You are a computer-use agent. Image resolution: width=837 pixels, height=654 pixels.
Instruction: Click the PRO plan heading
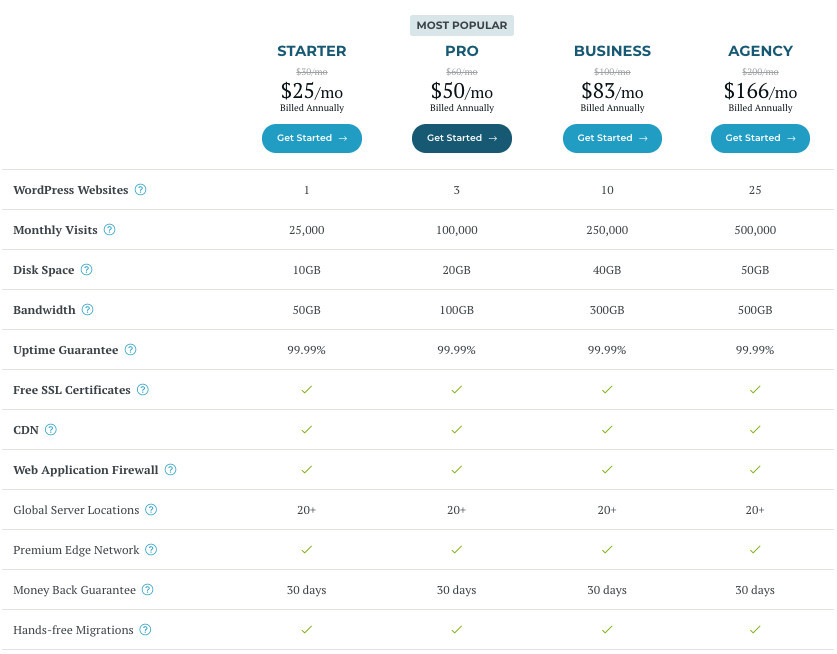pyautogui.click(x=462, y=51)
